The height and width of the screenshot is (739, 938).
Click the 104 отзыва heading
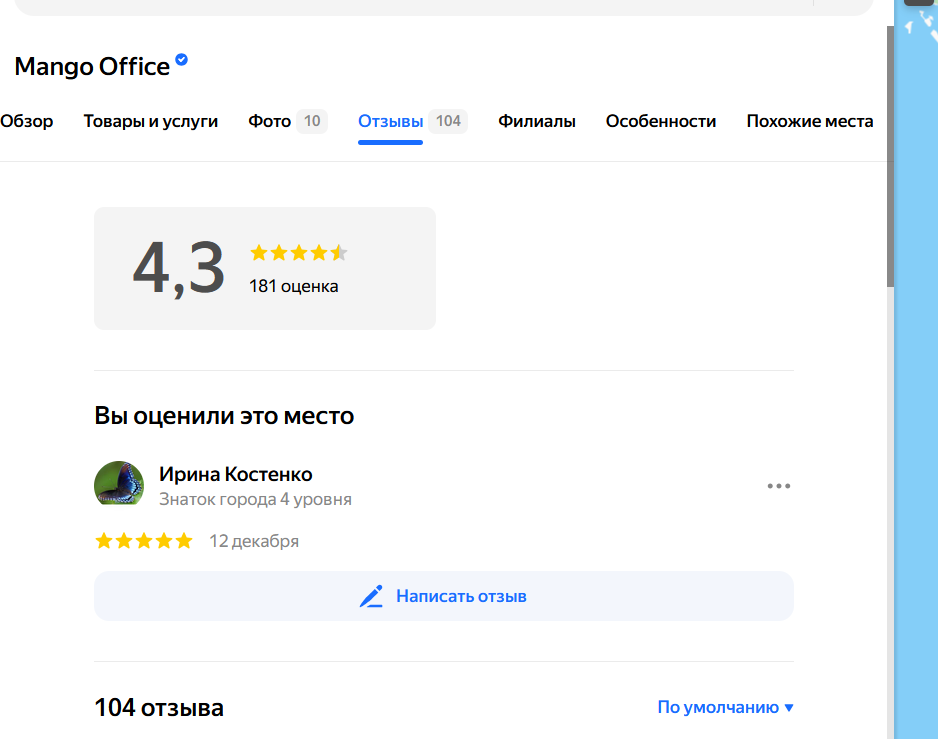tap(159, 707)
